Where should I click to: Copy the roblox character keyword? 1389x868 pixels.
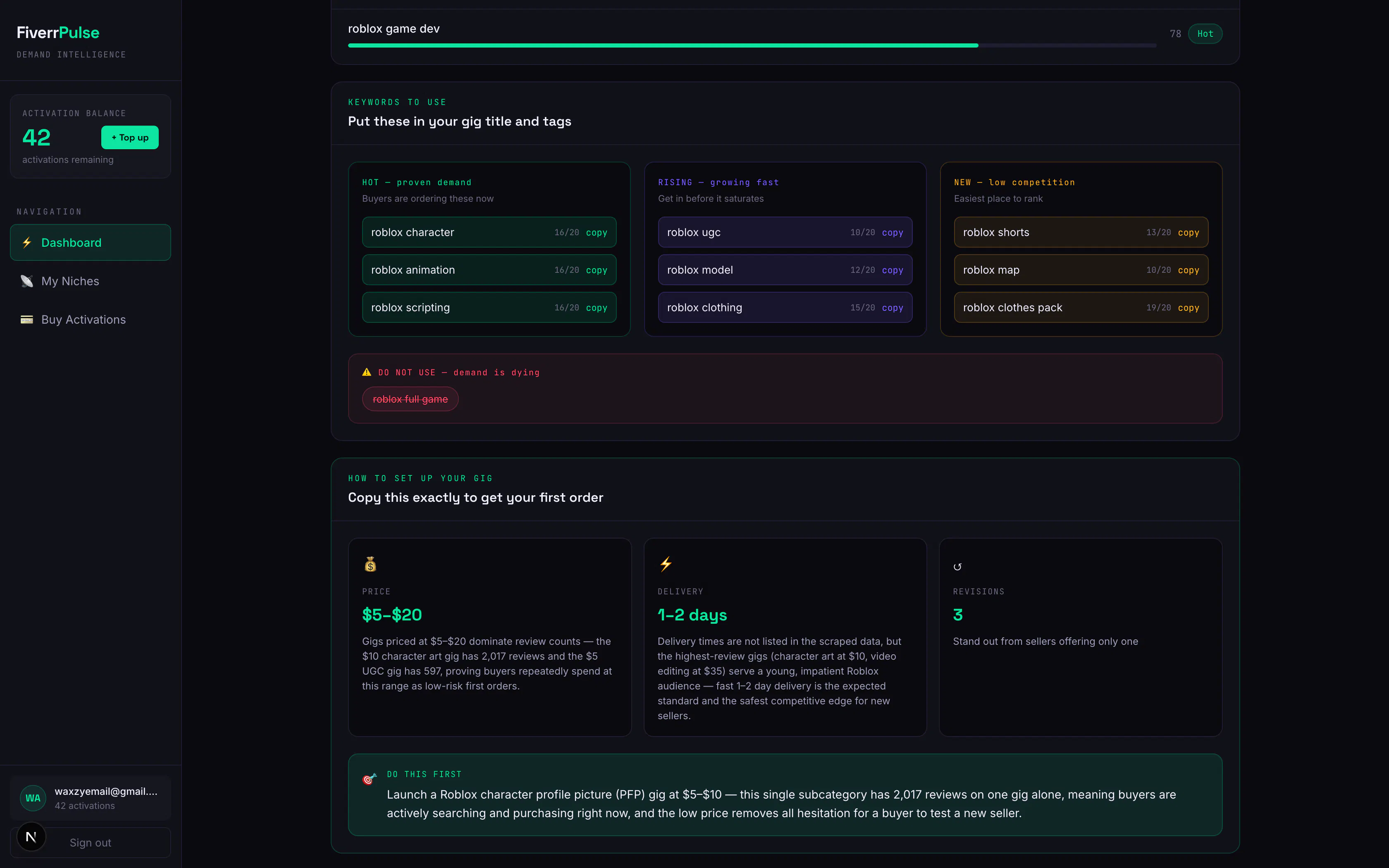point(597,232)
